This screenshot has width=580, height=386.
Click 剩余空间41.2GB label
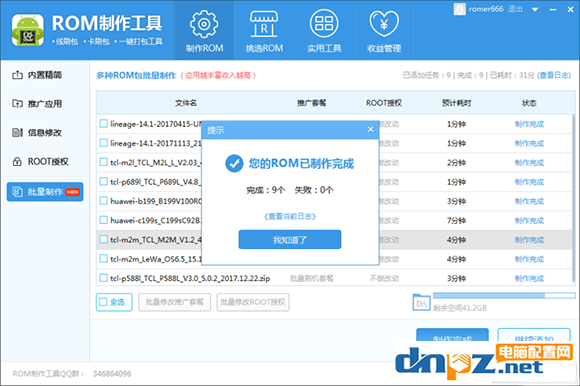460,308
